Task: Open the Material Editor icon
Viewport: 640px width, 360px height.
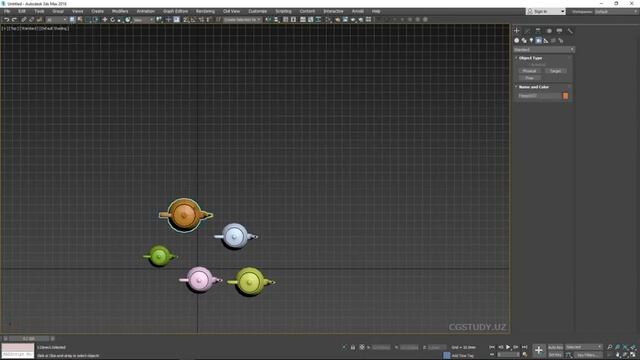Action: 329,20
